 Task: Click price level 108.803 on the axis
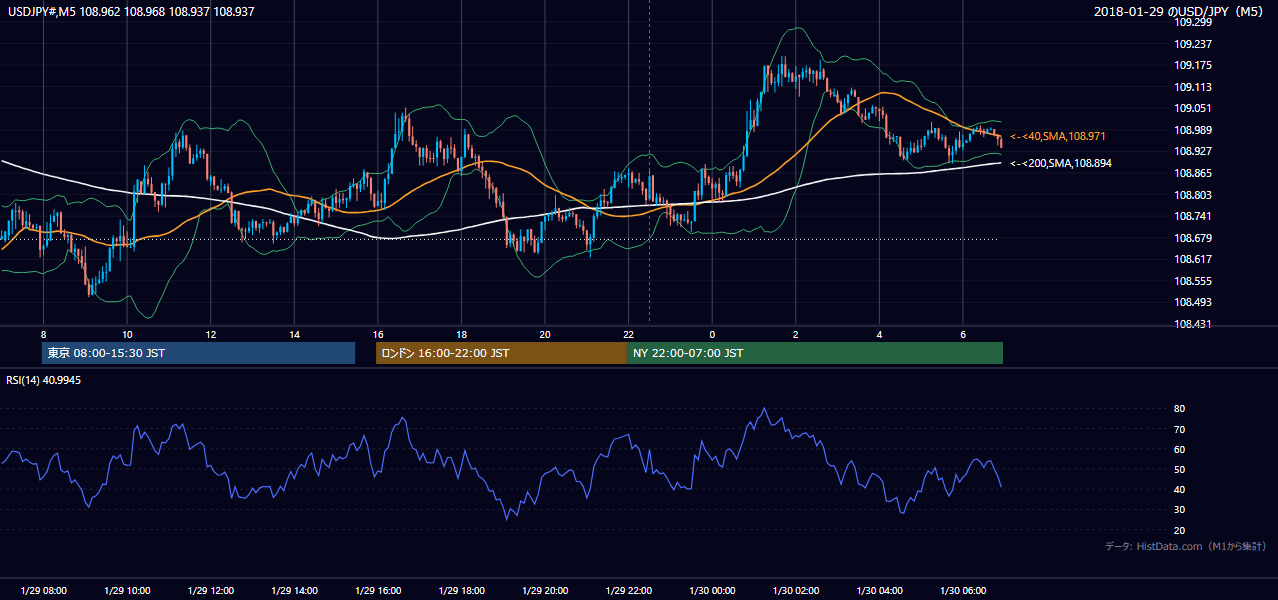pos(1193,195)
